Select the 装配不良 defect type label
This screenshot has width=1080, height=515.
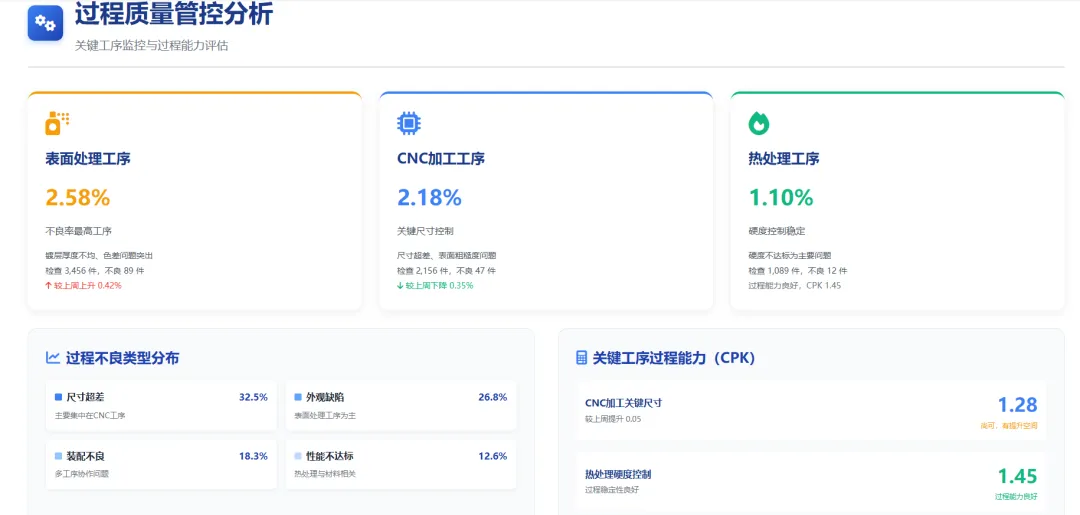point(85,456)
